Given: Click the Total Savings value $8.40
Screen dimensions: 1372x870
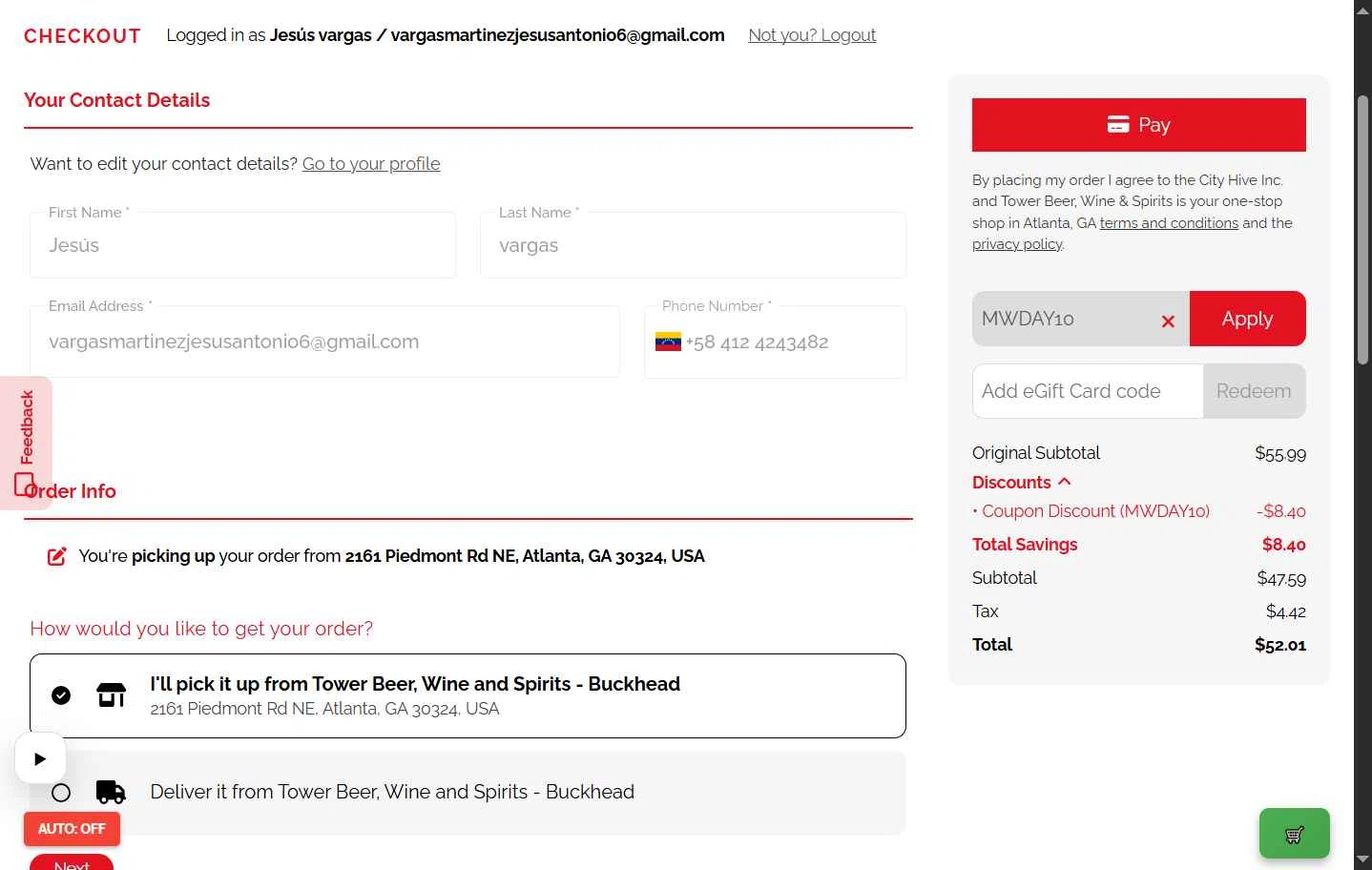Looking at the screenshot, I should [x=1284, y=545].
